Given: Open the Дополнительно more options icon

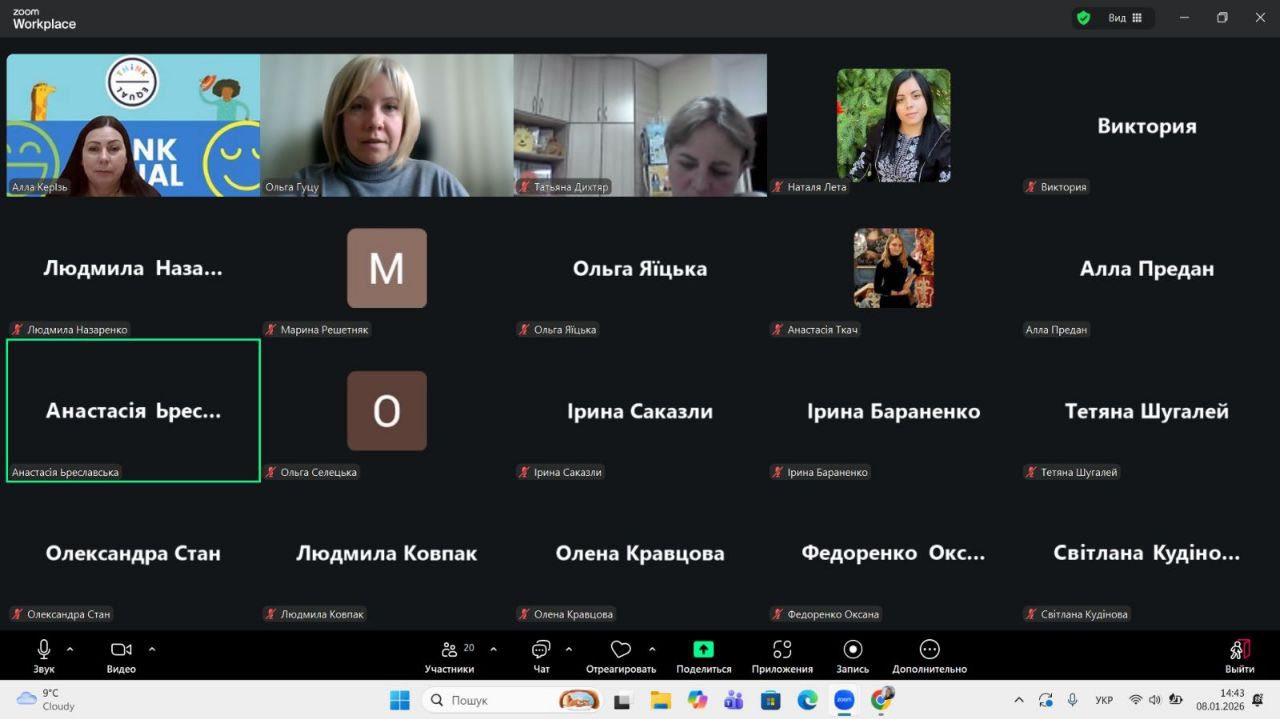Looking at the screenshot, I should pos(929,650).
